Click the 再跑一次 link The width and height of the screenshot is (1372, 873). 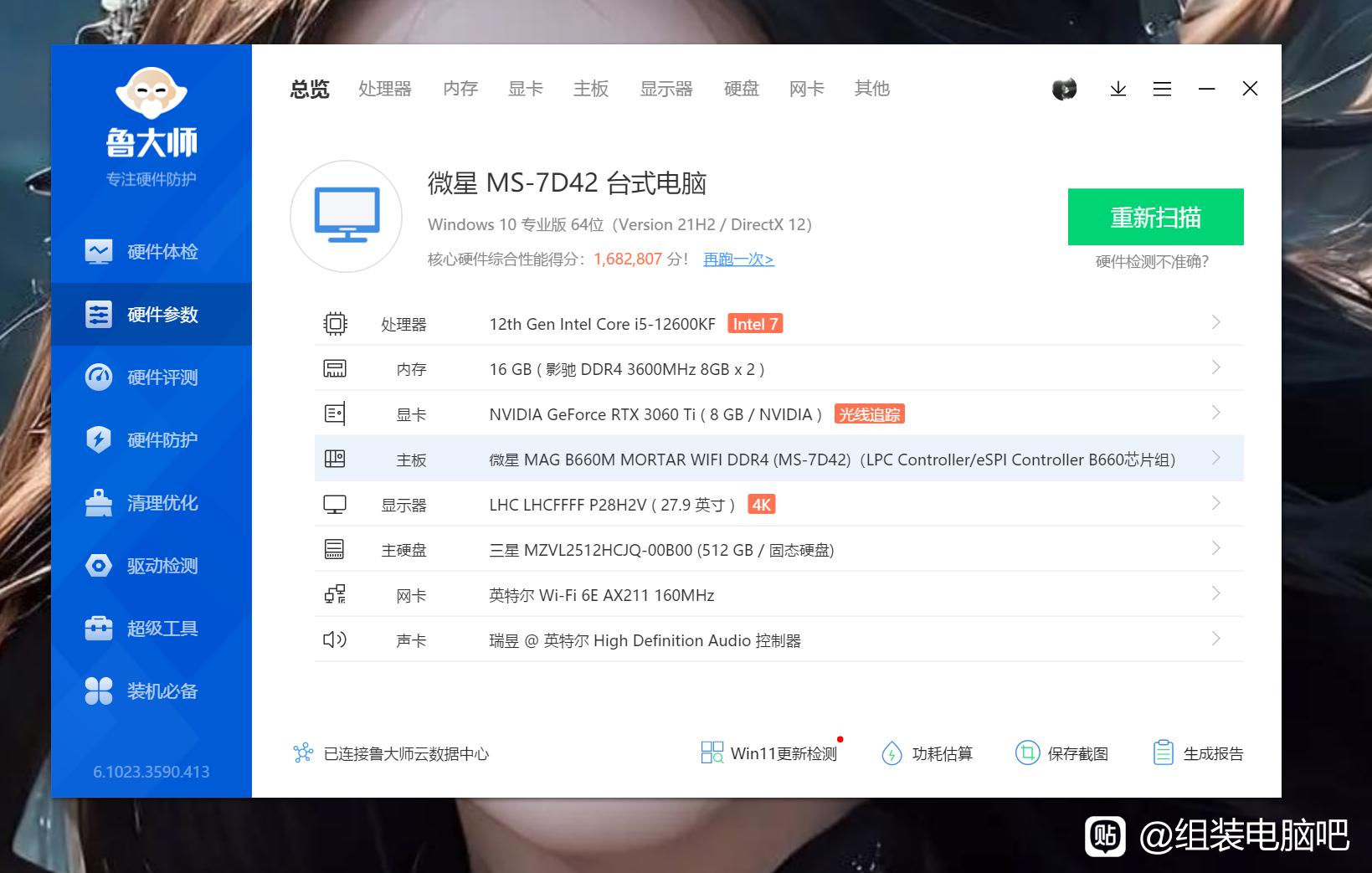pos(738,259)
